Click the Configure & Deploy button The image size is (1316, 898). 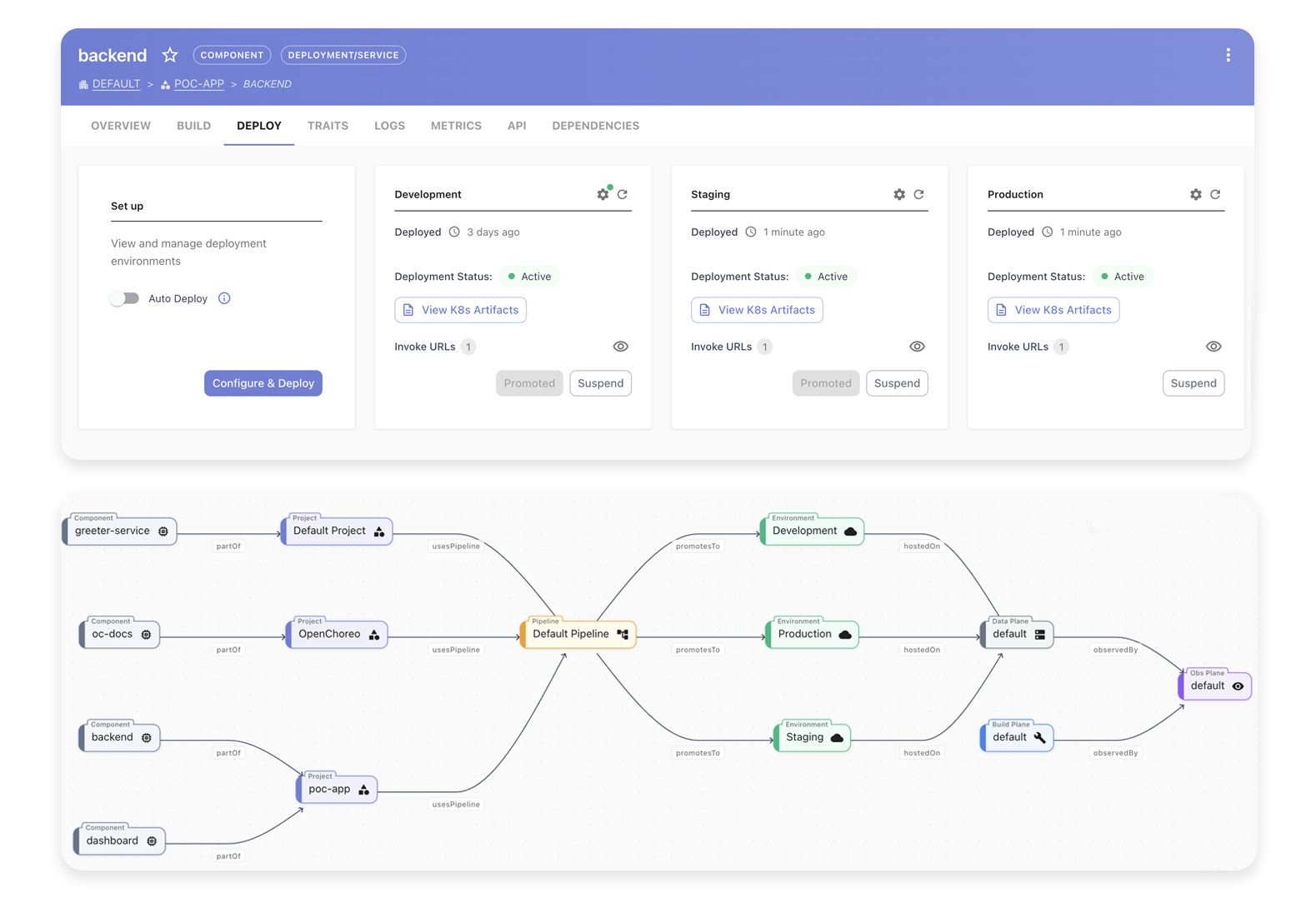(263, 383)
